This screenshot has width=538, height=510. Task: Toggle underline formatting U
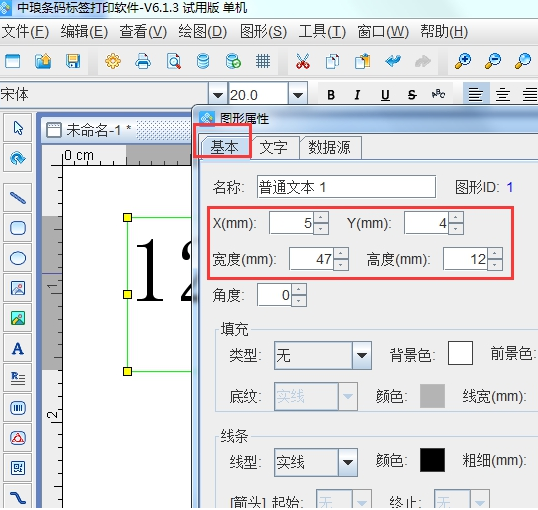coord(385,95)
